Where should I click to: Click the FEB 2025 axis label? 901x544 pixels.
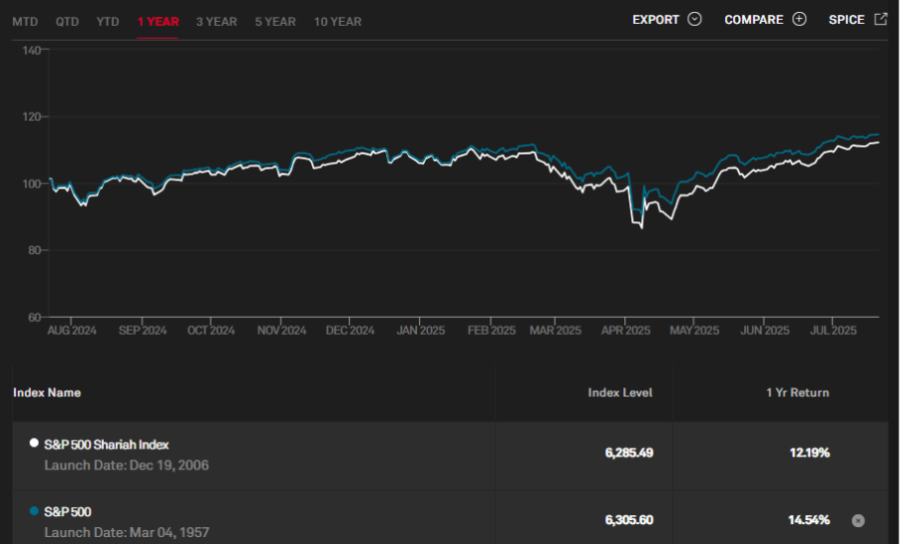pos(491,330)
